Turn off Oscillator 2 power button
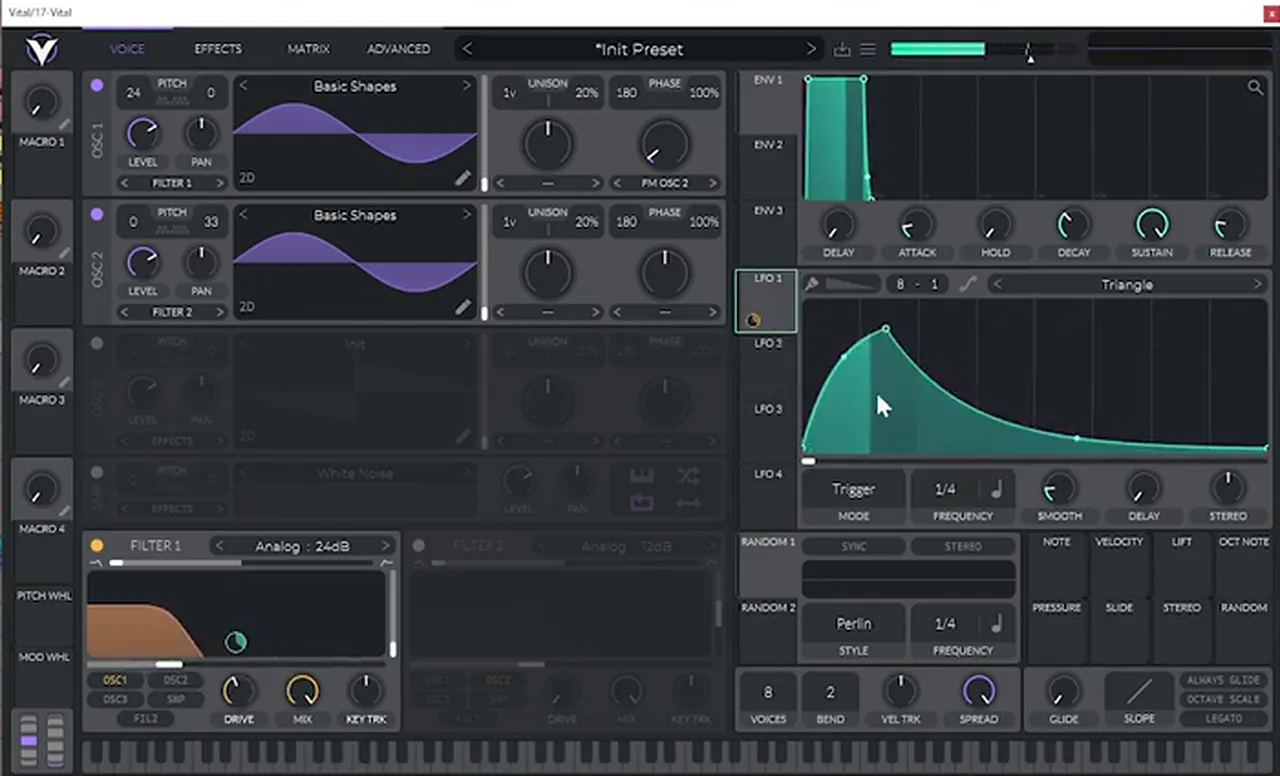Image resolution: width=1280 pixels, height=776 pixels. (97, 214)
